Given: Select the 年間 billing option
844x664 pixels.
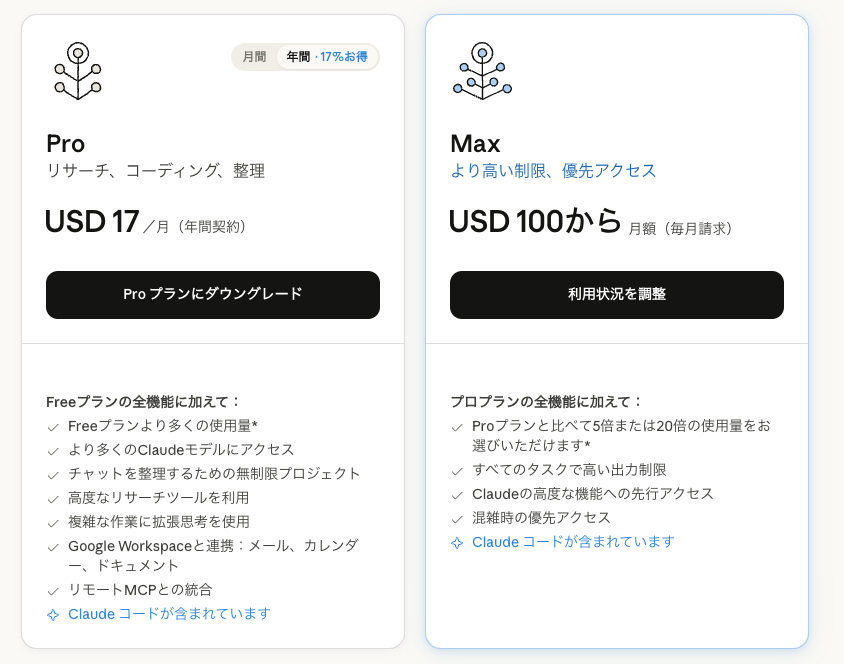Looking at the screenshot, I should [298, 56].
